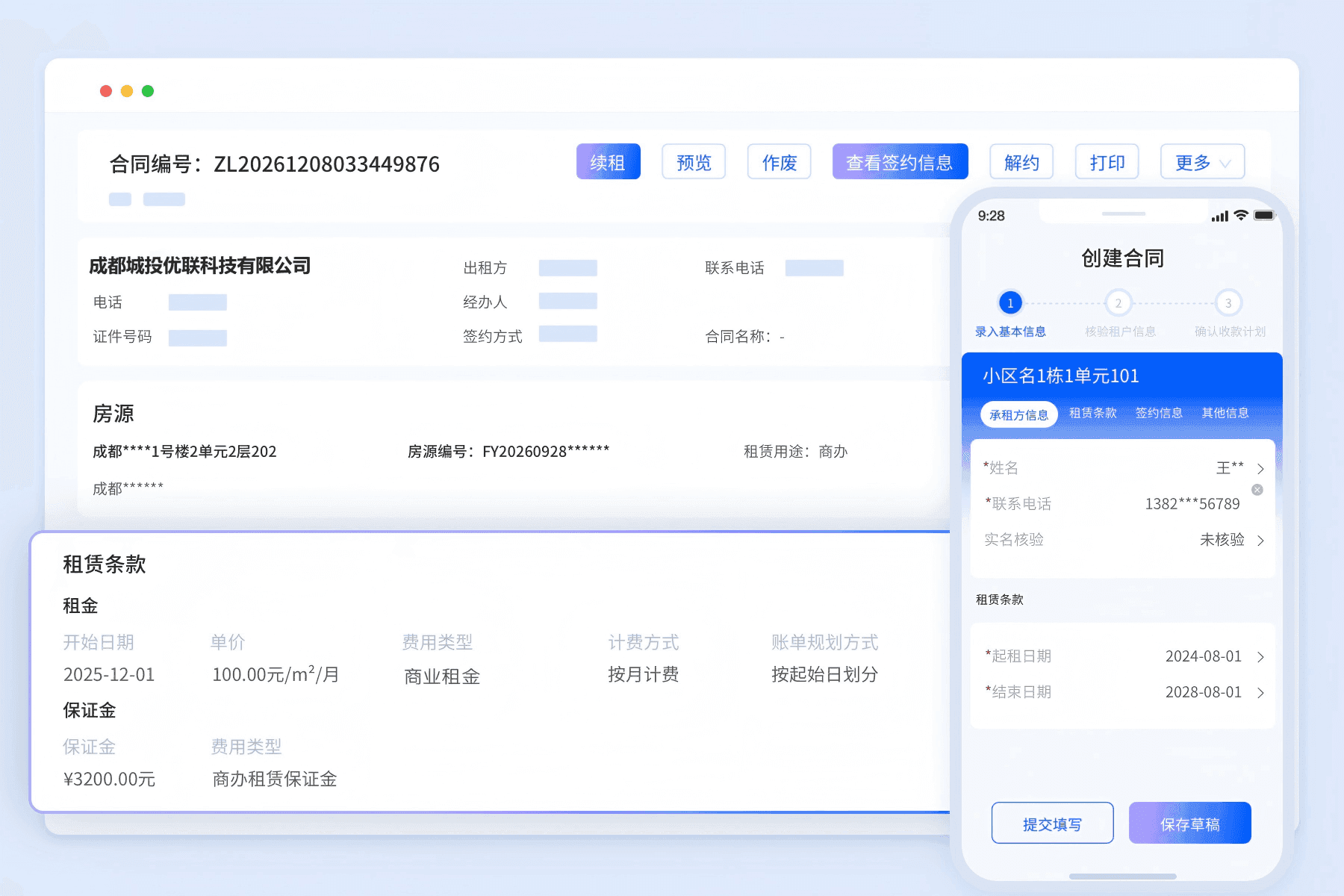Clear the 联系电话 field with x icon
Screen dimensions: 1344x896
point(1257,490)
